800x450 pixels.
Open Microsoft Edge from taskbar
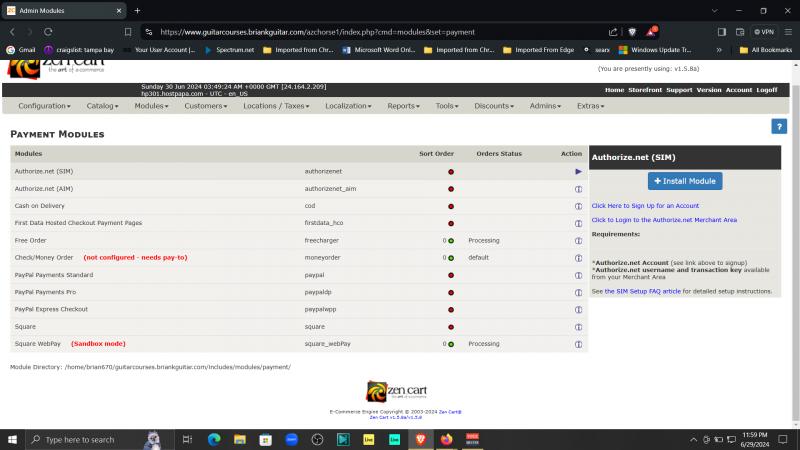tap(214, 439)
